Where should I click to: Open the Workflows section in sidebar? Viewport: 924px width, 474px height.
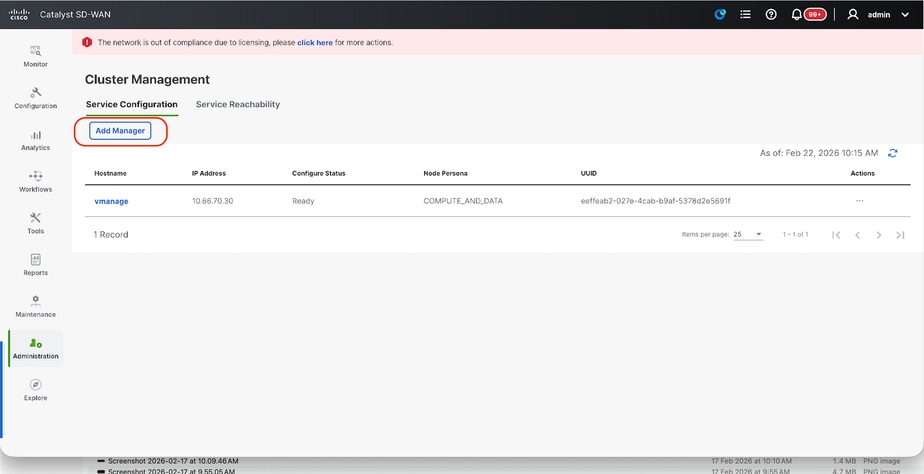tap(35, 182)
